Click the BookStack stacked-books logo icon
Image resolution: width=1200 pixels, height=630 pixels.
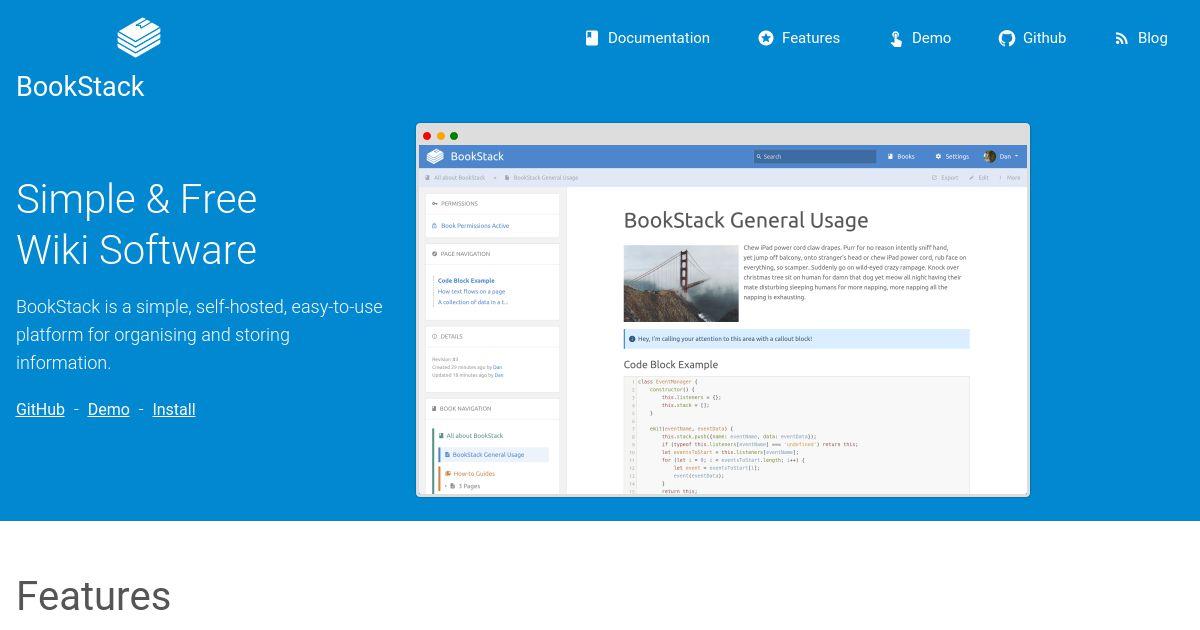click(x=139, y=38)
